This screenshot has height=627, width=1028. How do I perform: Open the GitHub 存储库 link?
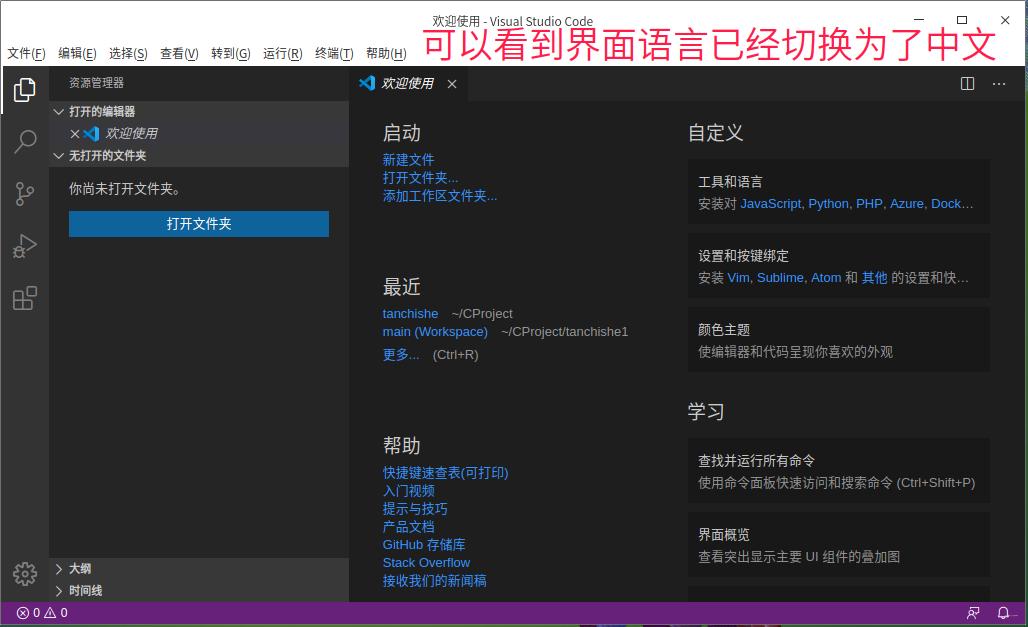[424, 544]
